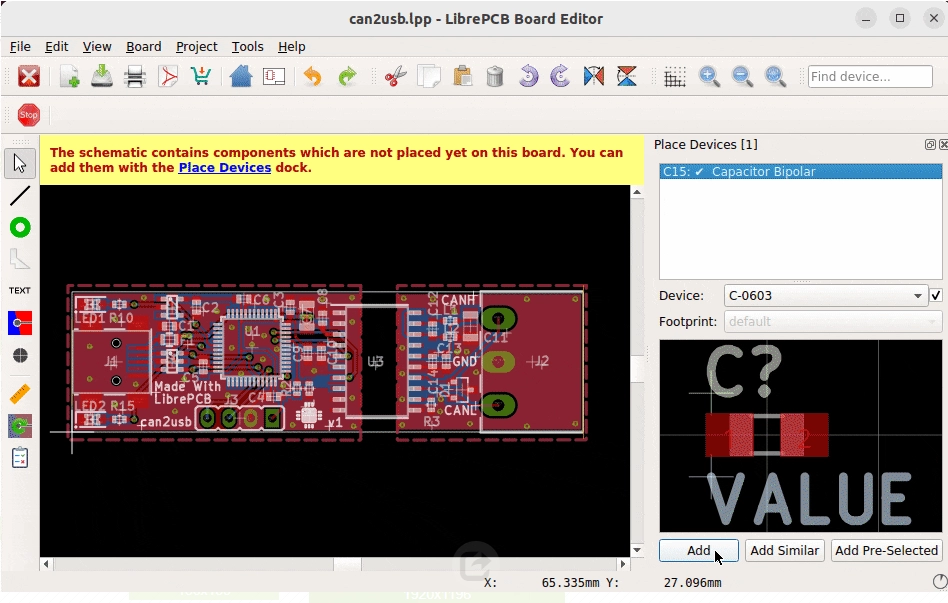Viewport: 948px width, 603px height.
Task: Open the Device C-0603 dropdown
Action: pyautogui.click(x=826, y=296)
